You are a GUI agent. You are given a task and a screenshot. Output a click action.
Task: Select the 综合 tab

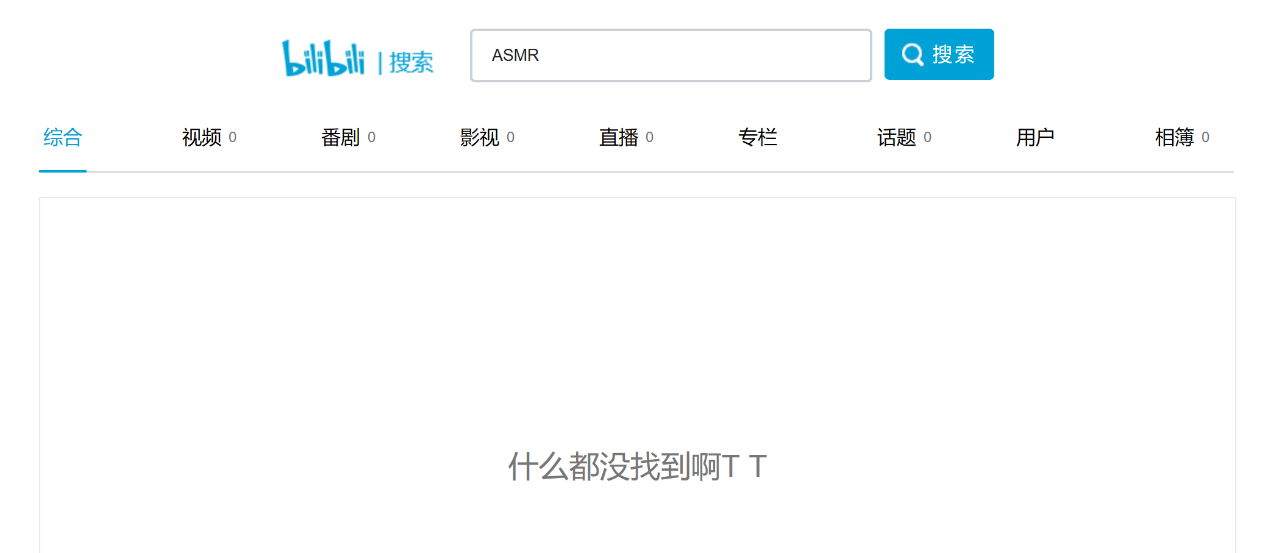tap(63, 138)
